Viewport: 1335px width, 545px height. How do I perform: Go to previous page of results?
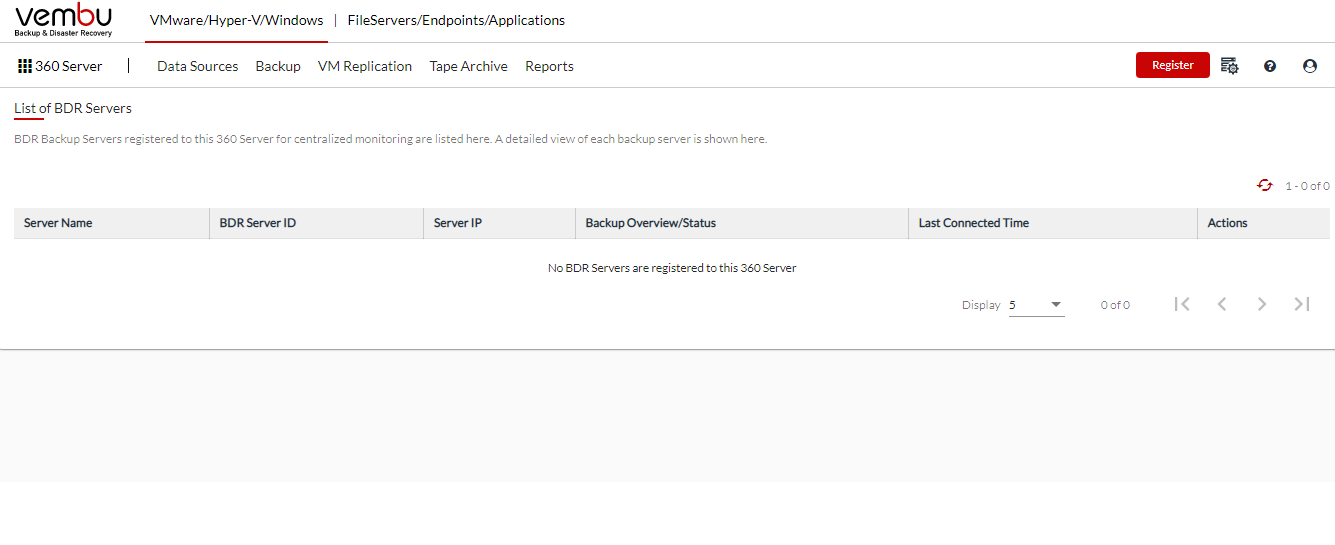[x=1222, y=304]
